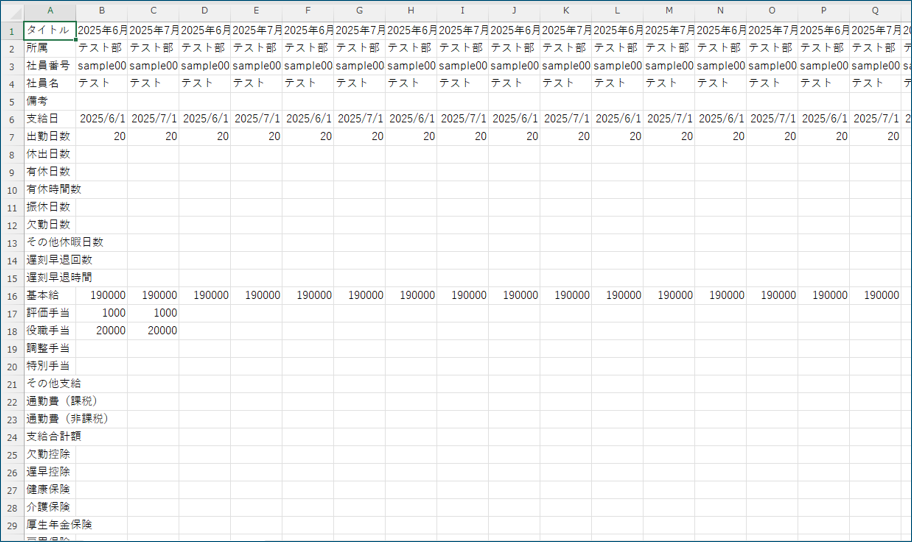Click the 健康保険 label cell
The width and height of the screenshot is (912, 542).
click(x=49, y=489)
